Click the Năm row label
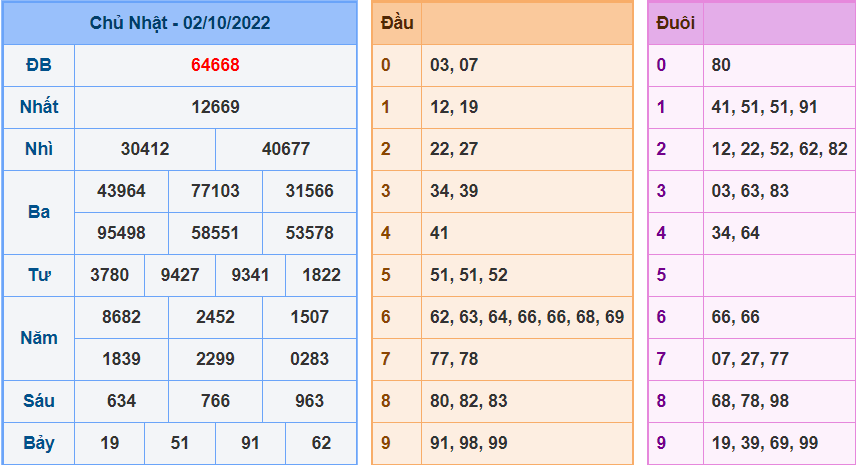 point(39,338)
